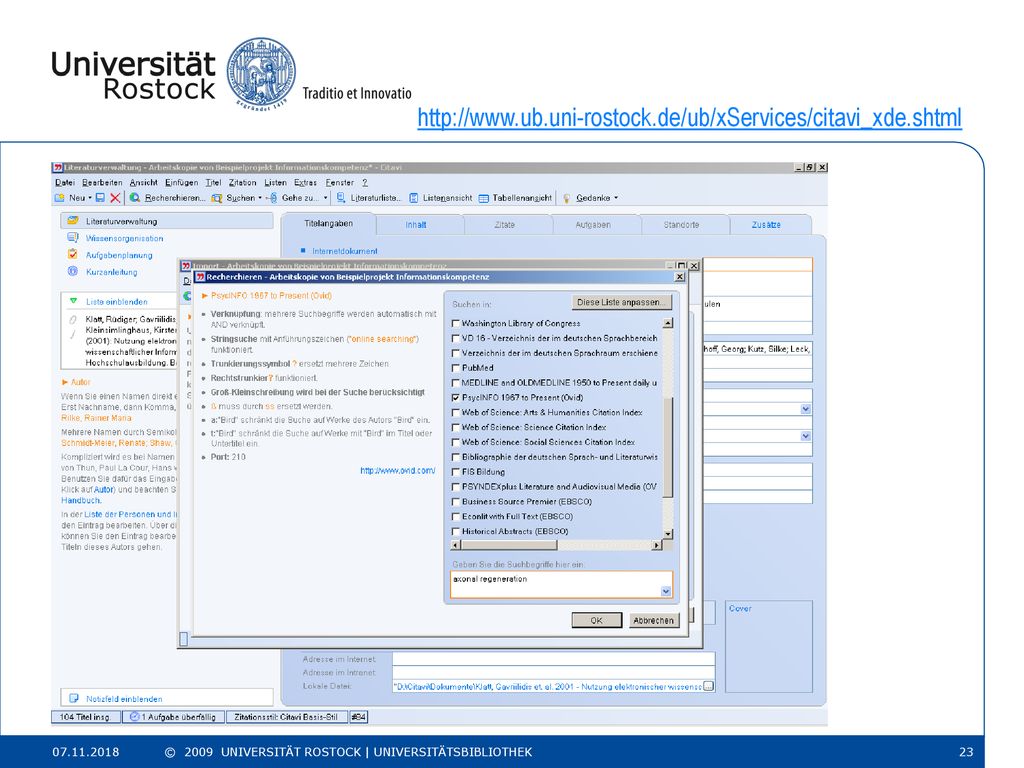
Task: Open Aufgabenplanung in sidebar
Action: coord(119,255)
